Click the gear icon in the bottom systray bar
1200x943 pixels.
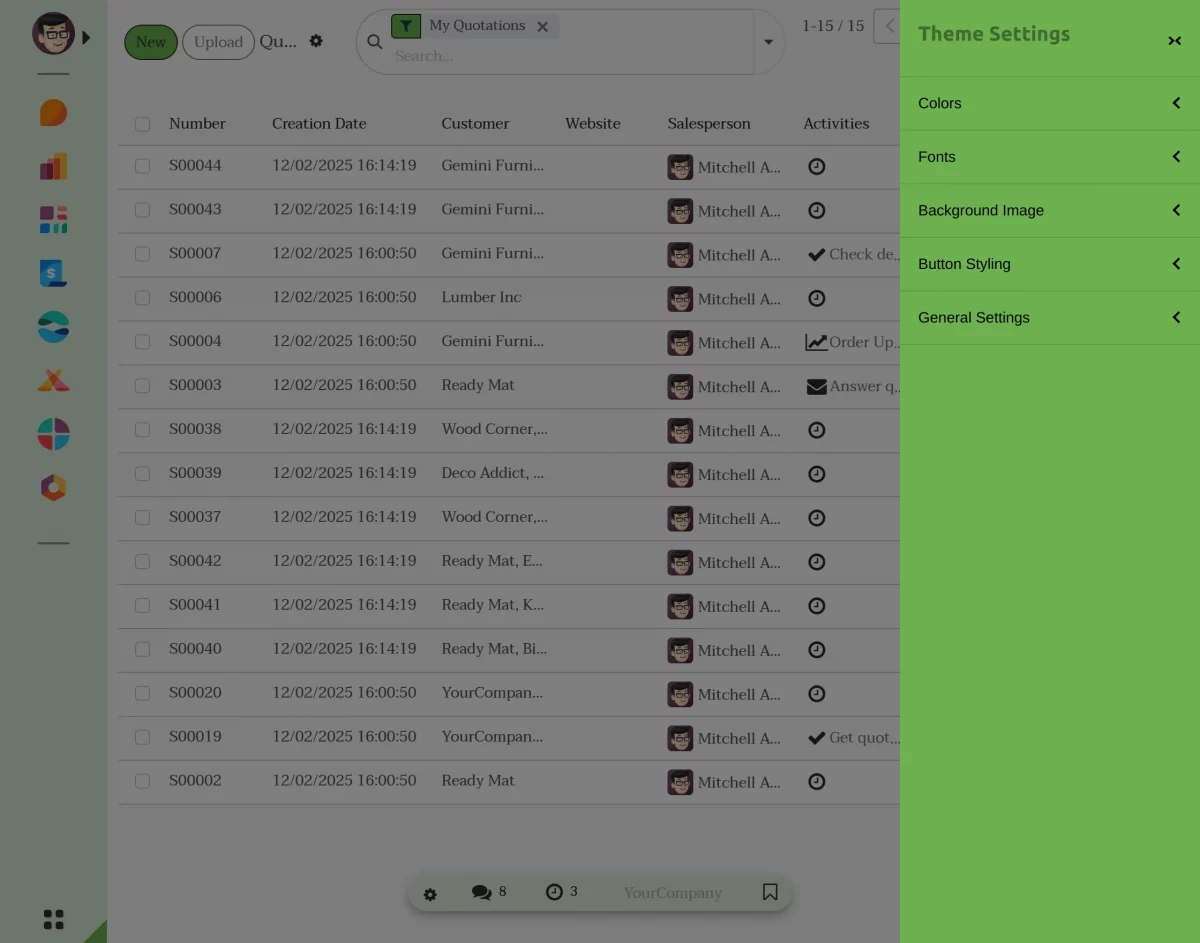point(430,894)
